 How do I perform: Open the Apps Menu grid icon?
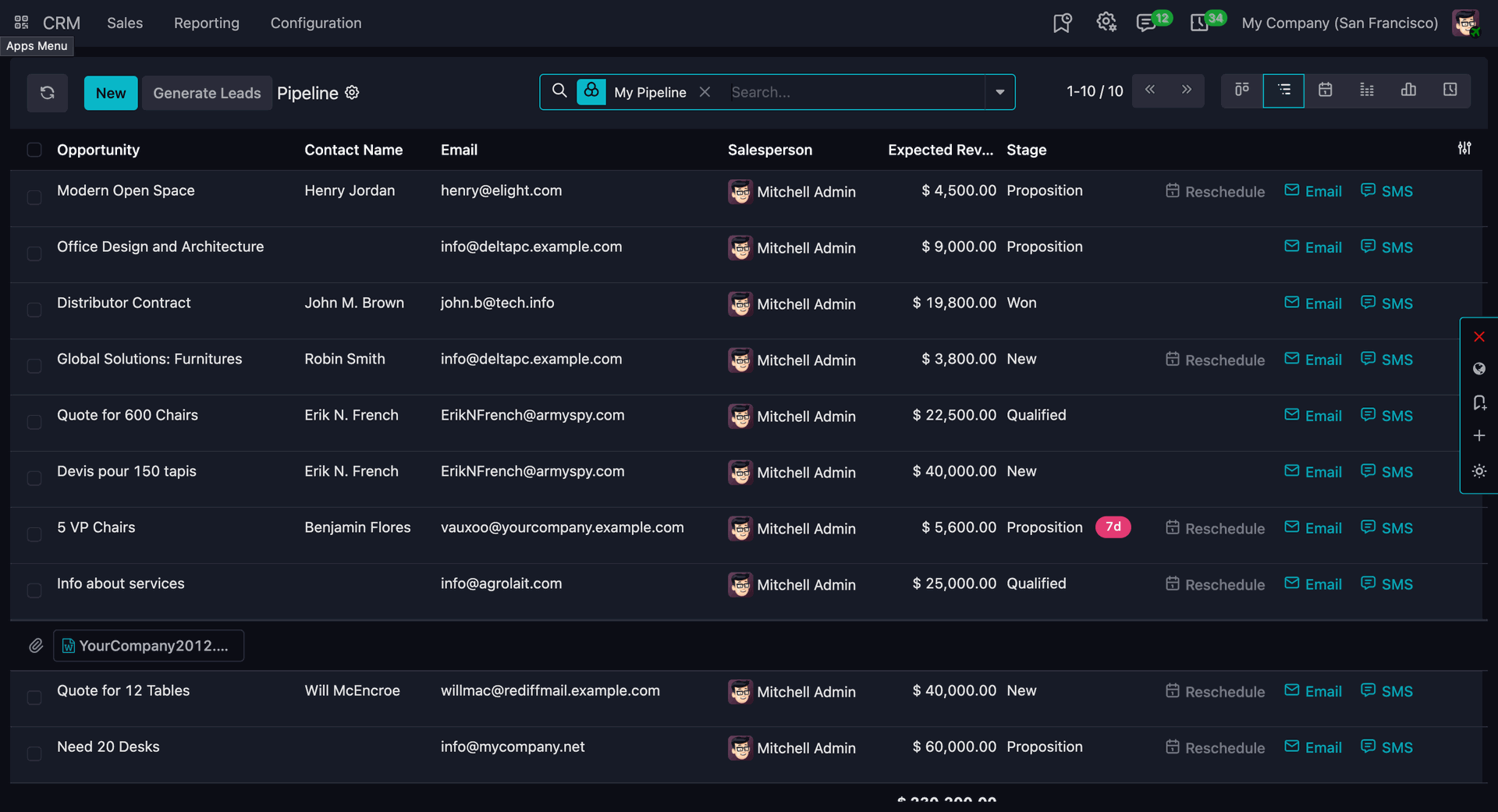pyautogui.click(x=21, y=23)
